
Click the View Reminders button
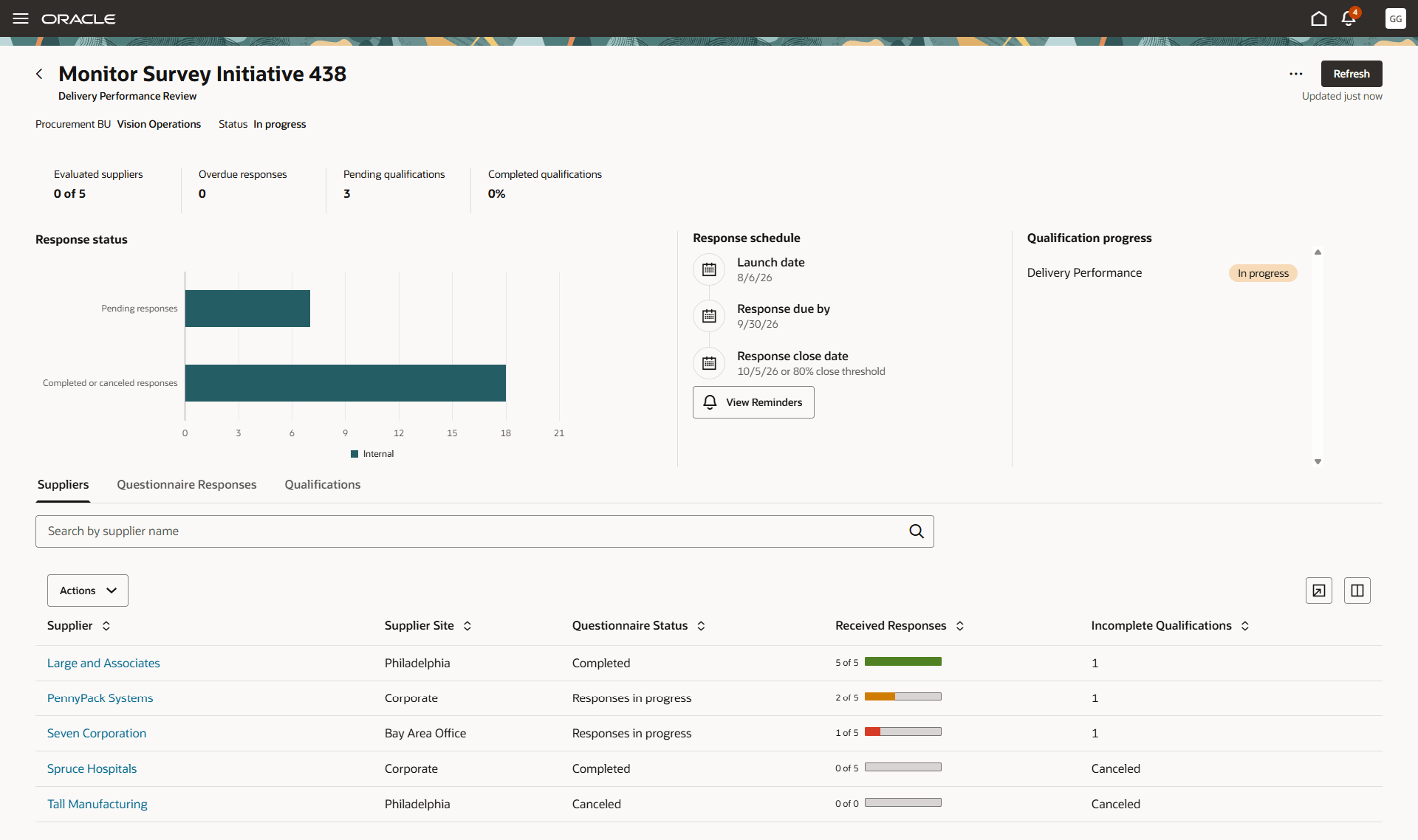coord(753,402)
